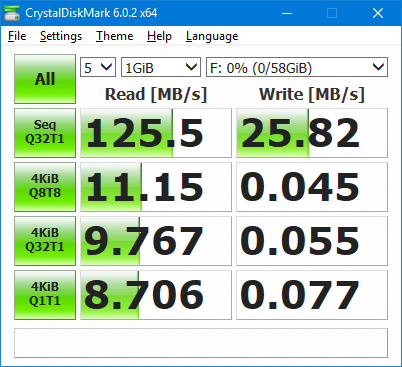
Task: Click the Seq write result 25.82
Action: click(312, 133)
